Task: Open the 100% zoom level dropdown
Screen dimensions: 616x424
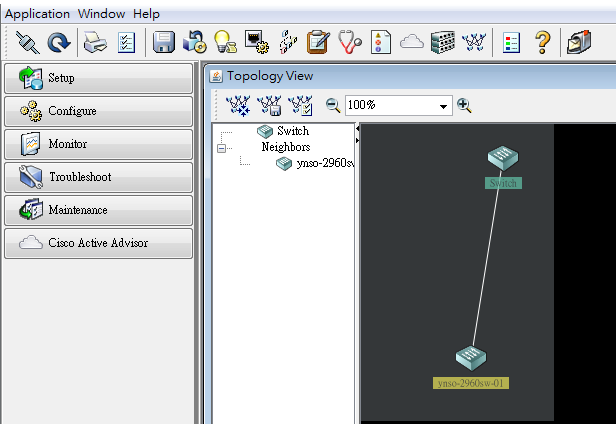Action: click(443, 106)
